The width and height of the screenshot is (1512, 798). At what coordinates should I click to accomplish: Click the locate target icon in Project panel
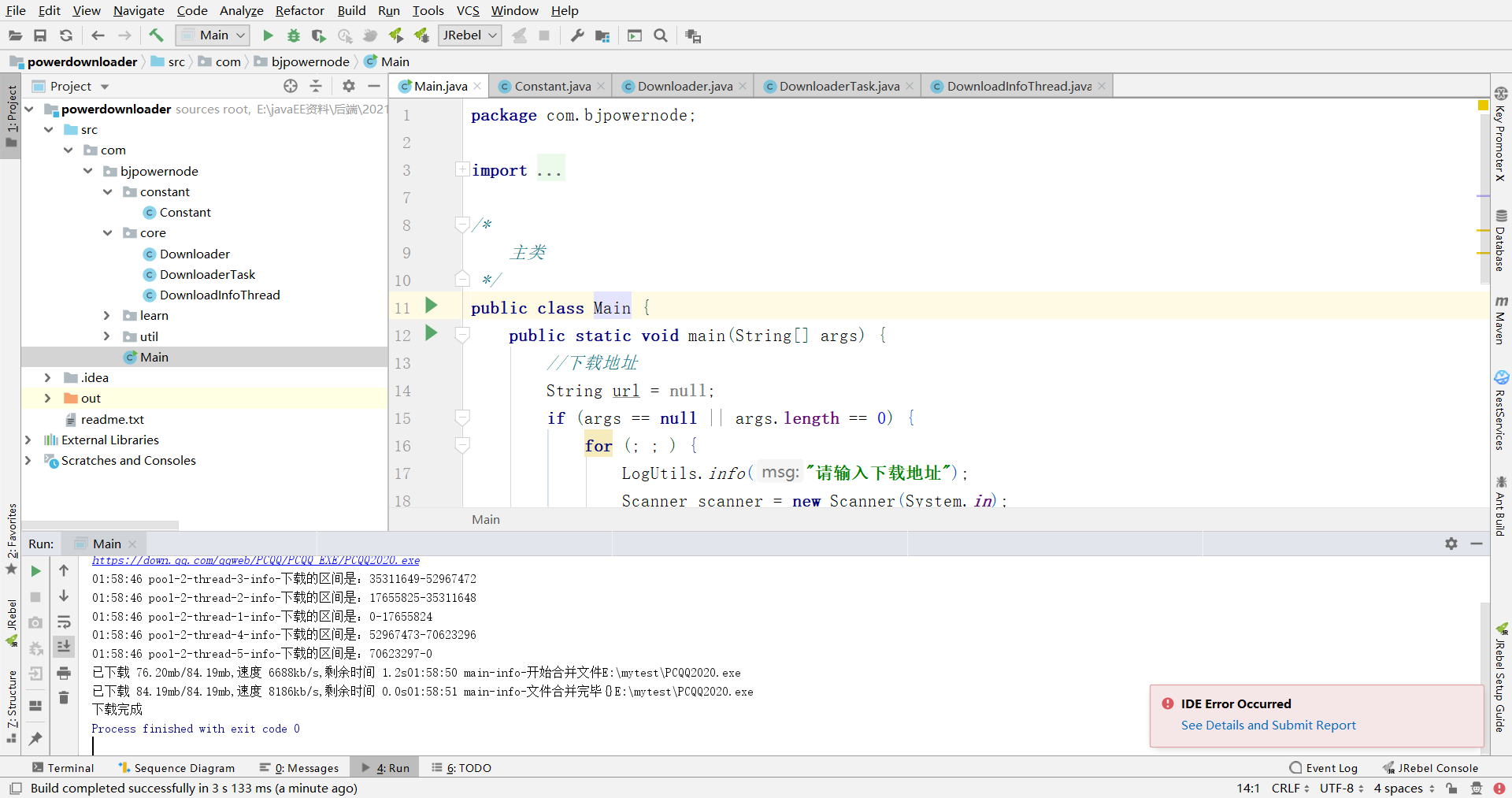tap(291, 86)
